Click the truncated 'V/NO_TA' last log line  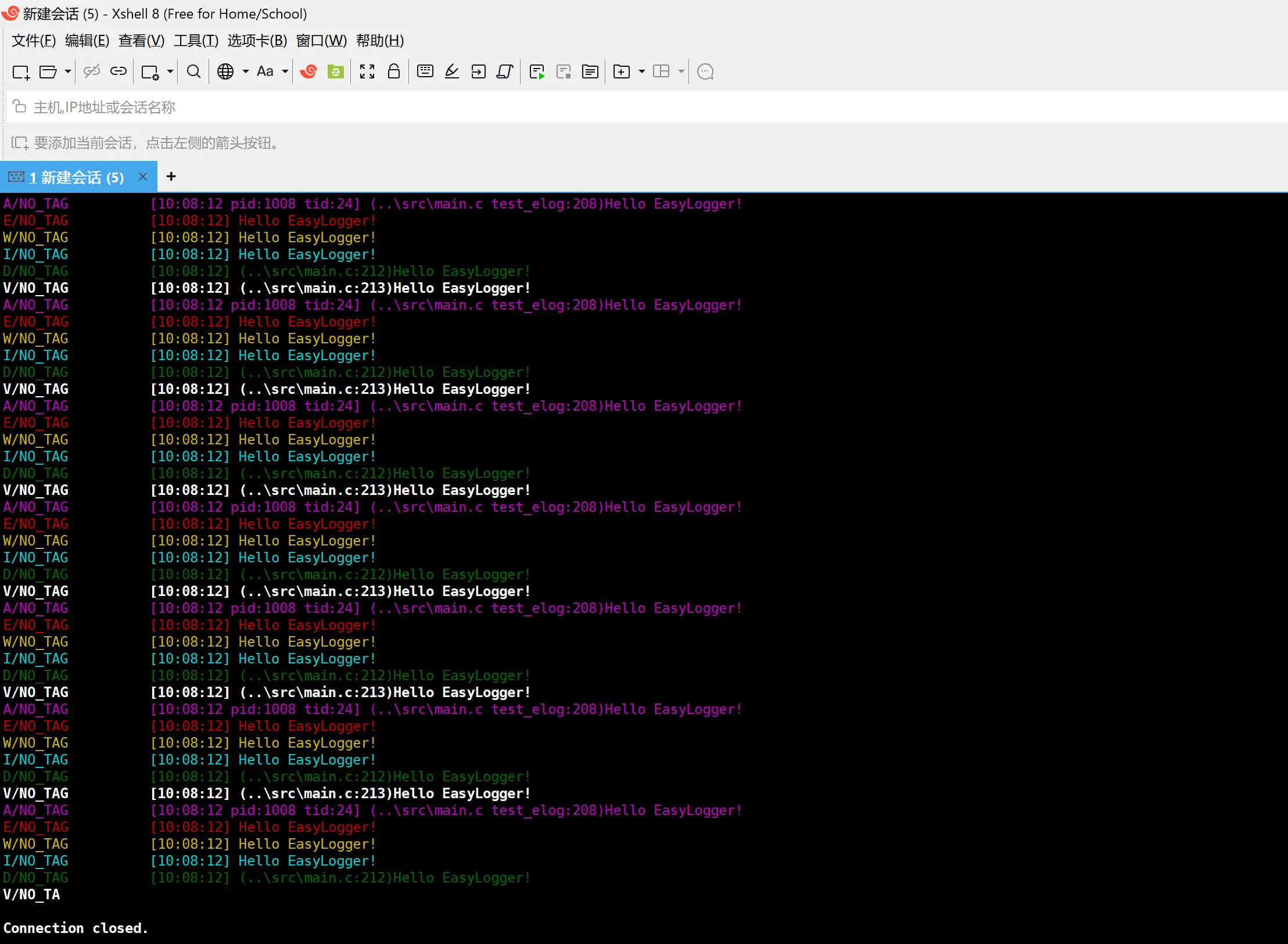pos(31,894)
